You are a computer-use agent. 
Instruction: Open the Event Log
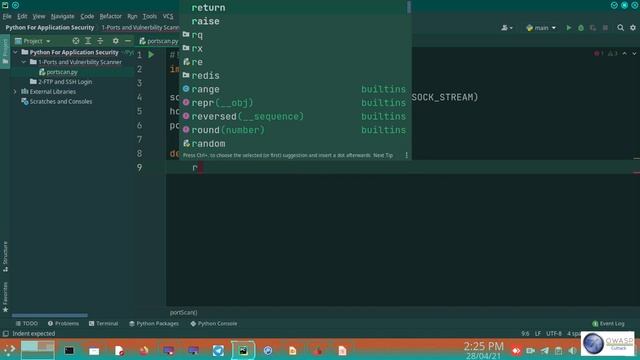click(608, 324)
